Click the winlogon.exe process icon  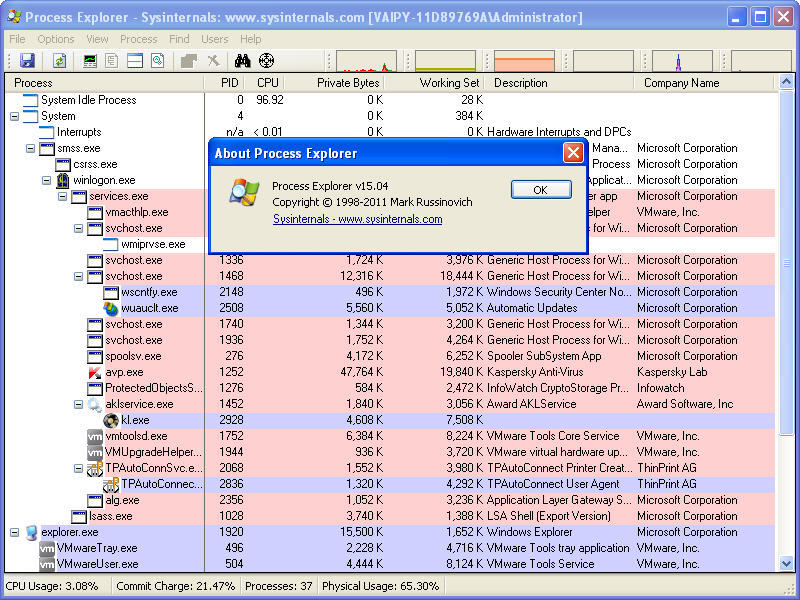coord(63,180)
